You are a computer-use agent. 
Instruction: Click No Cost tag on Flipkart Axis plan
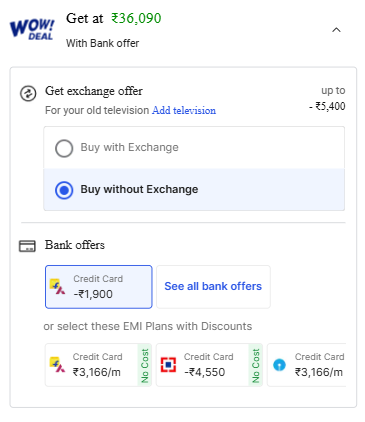click(x=145, y=365)
